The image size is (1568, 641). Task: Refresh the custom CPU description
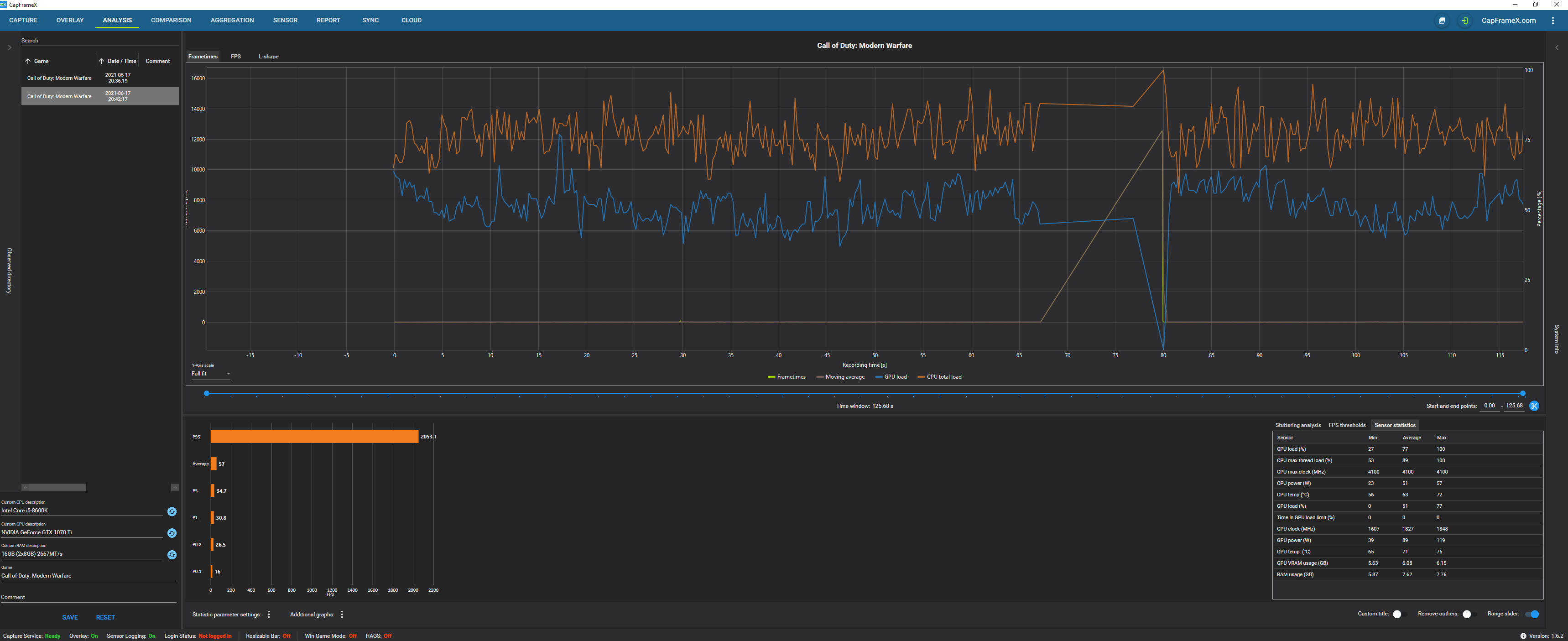point(172,511)
